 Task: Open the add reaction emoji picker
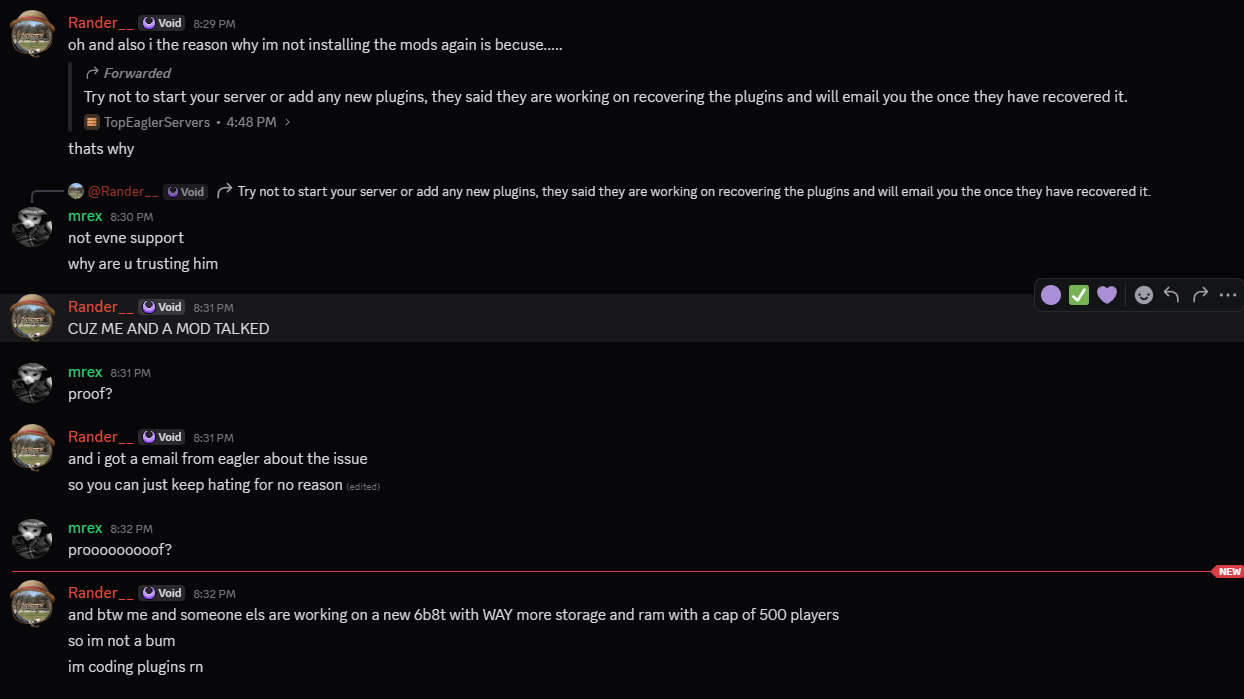(1144, 295)
